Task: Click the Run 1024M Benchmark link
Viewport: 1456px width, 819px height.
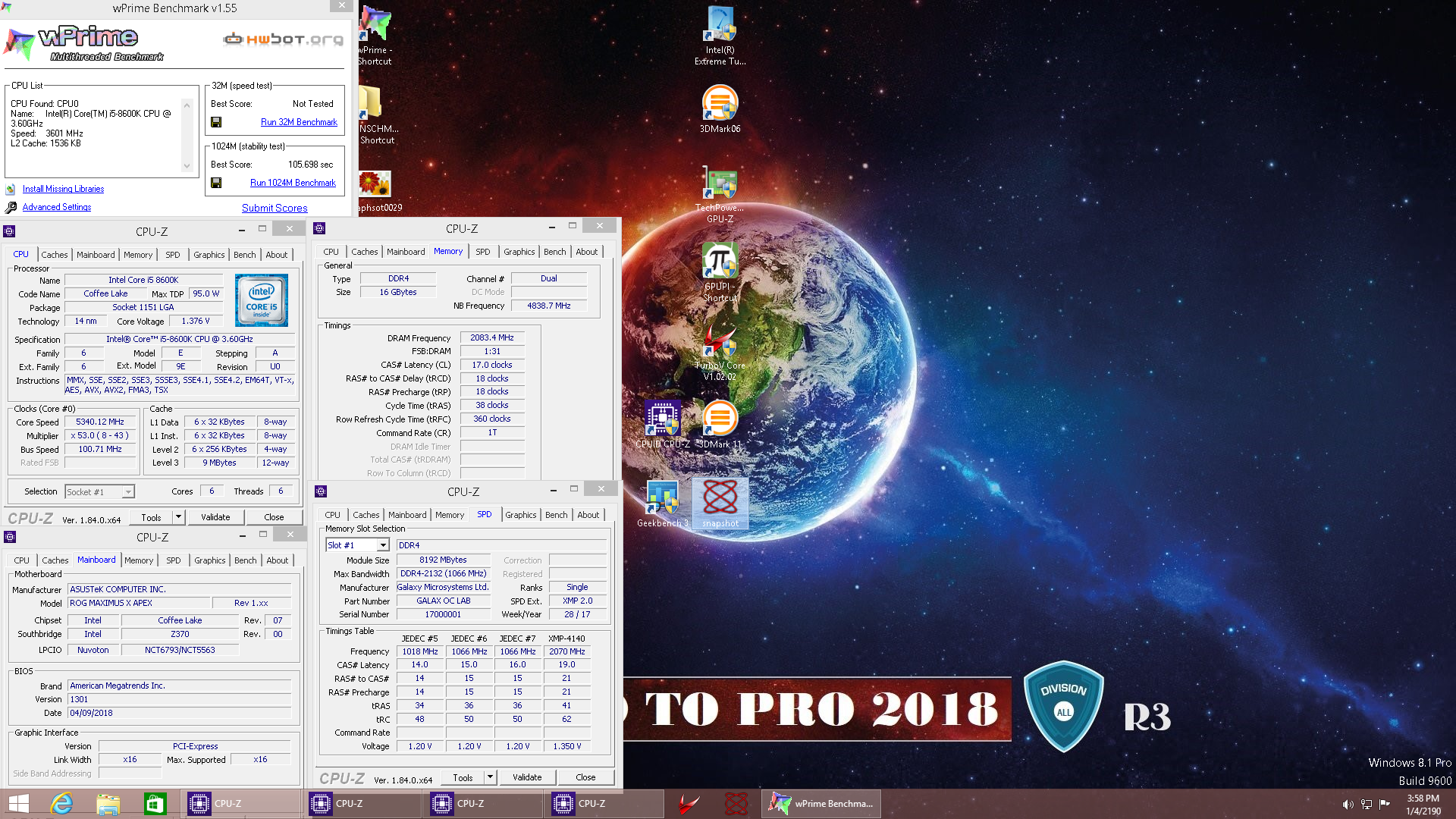Action: 293,183
